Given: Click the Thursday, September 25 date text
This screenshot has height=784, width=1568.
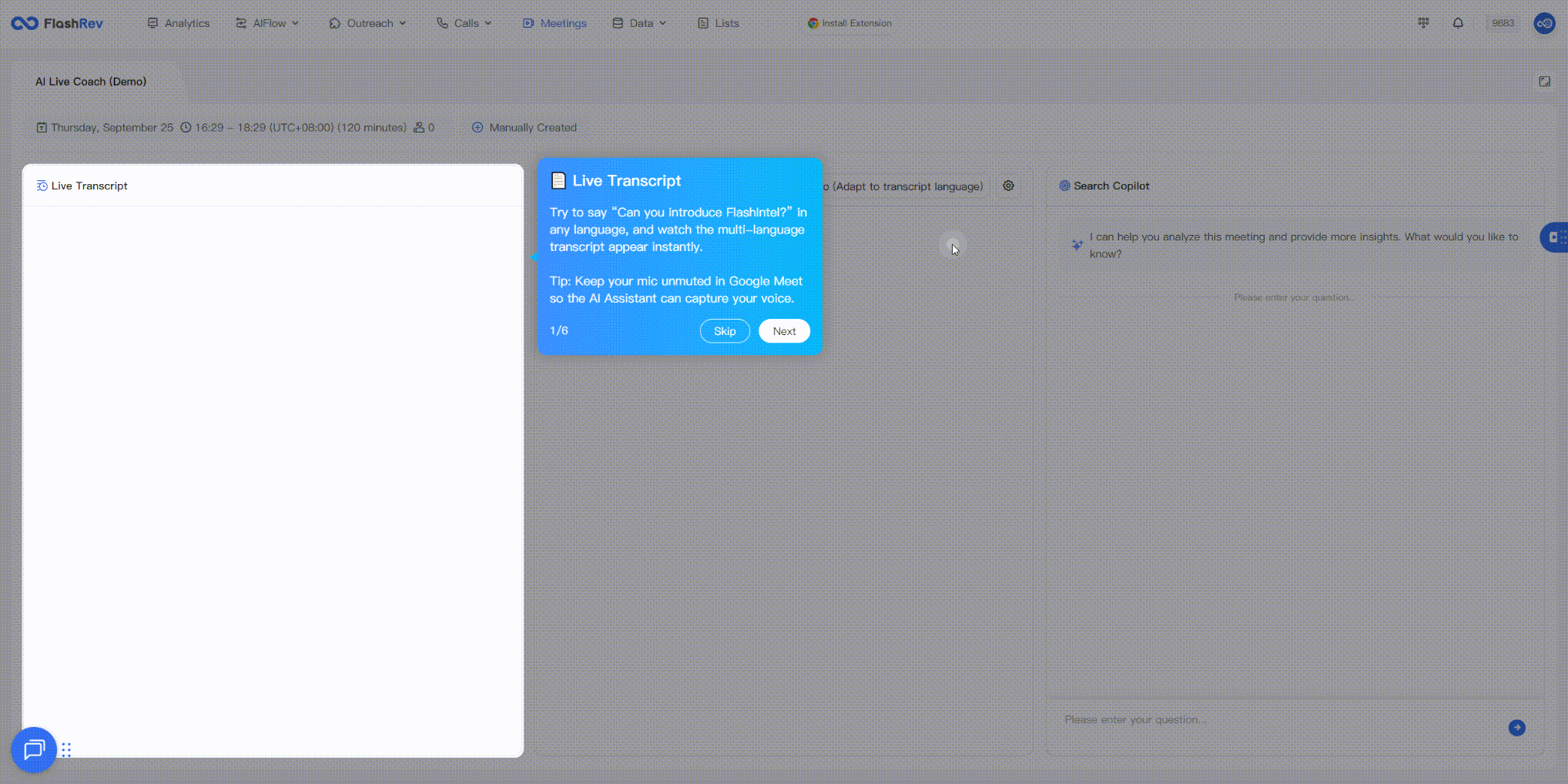Looking at the screenshot, I should point(112,128).
